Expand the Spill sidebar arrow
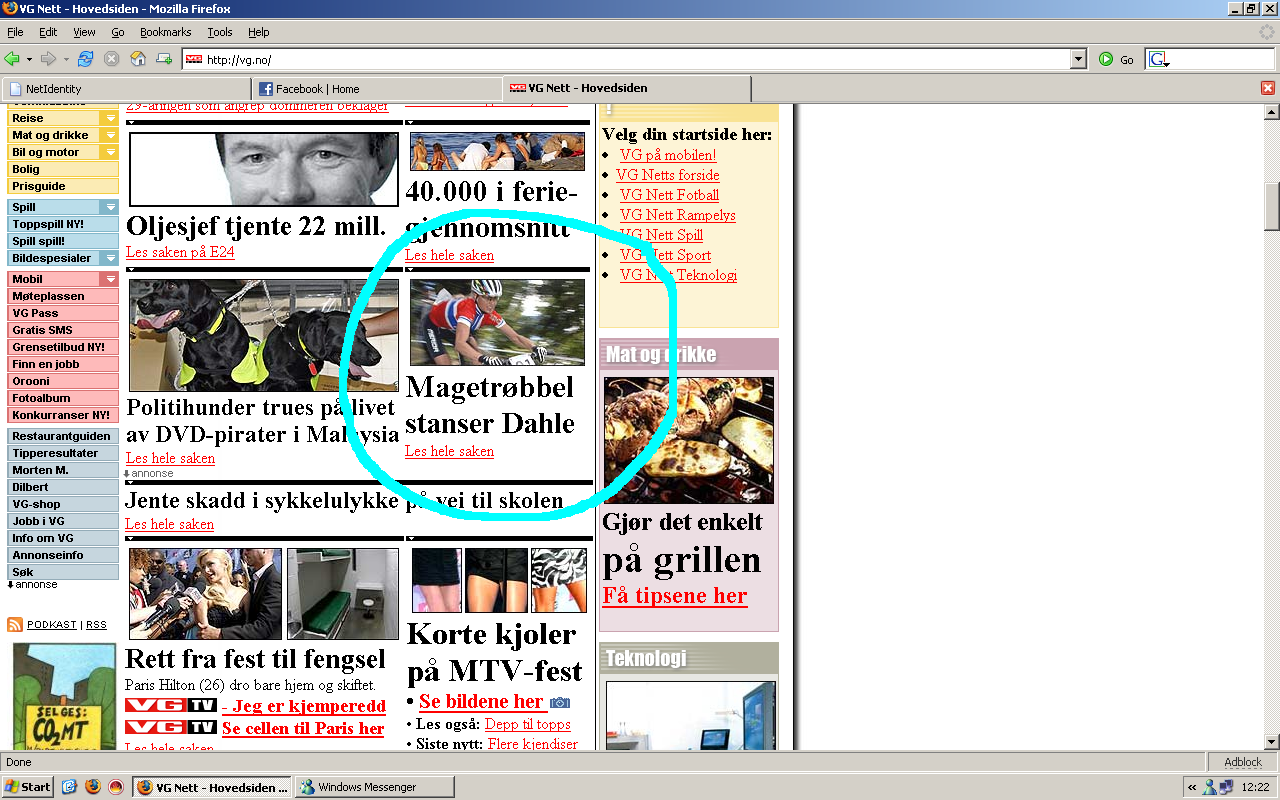The height and width of the screenshot is (800, 1280). pos(110,207)
